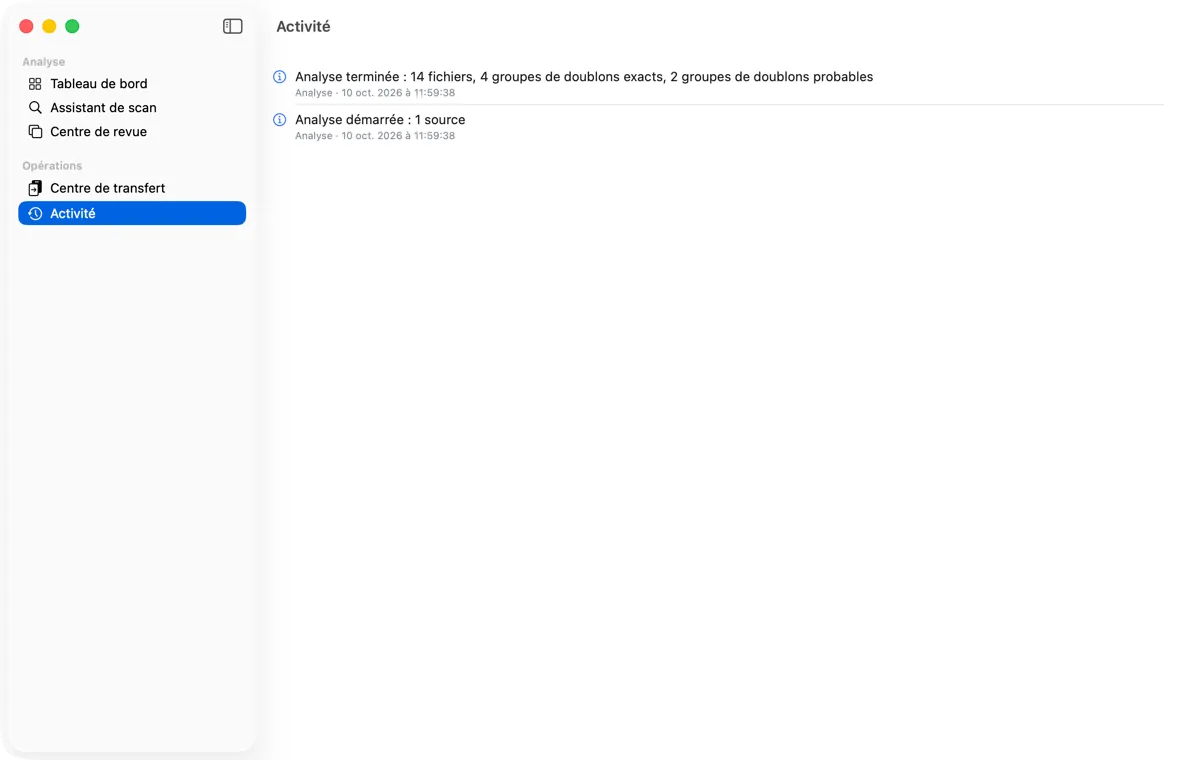Viewport: 1180px width, 760px height.
Task: Minimize the window with yellow button
Action: pos(49,26)
